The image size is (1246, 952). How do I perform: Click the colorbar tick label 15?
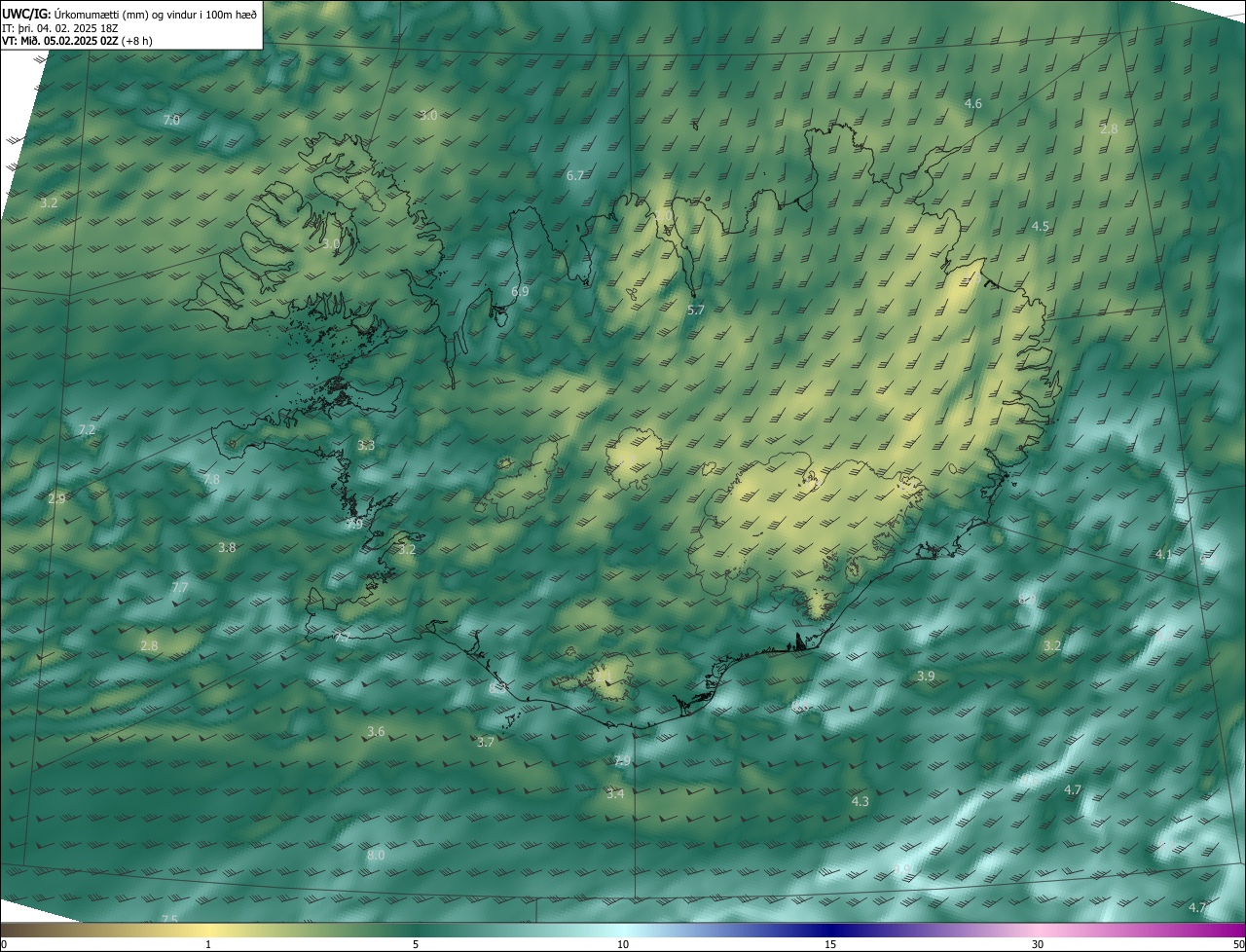[x=830, y=944]
